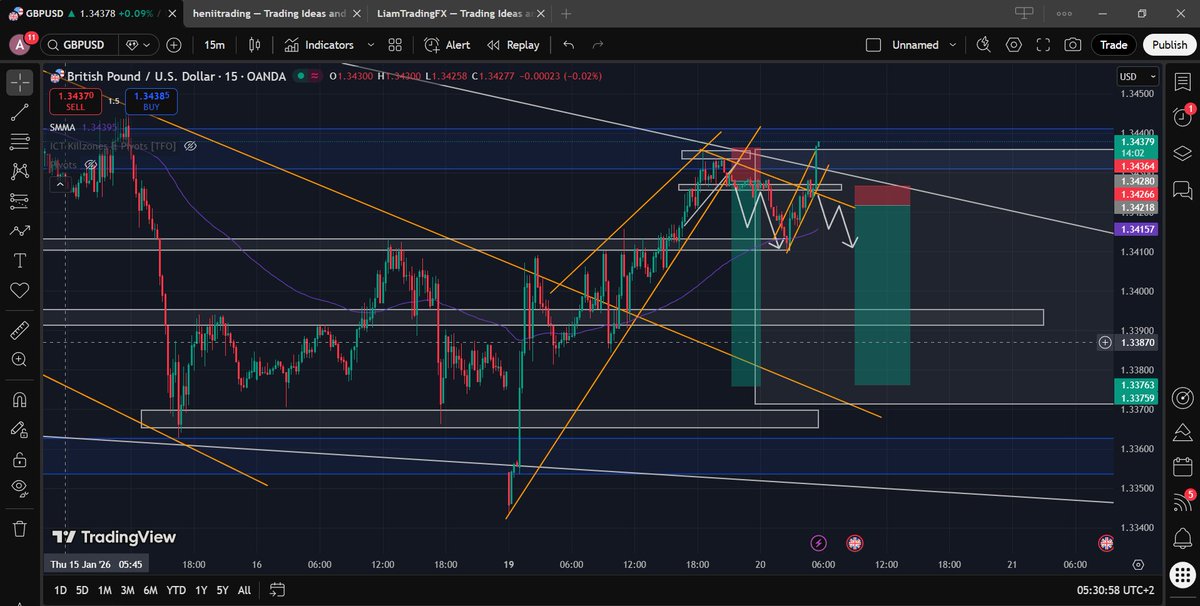
Task: Click the purple lightning event marker on the timeline
Action: (x=819, y=543)
